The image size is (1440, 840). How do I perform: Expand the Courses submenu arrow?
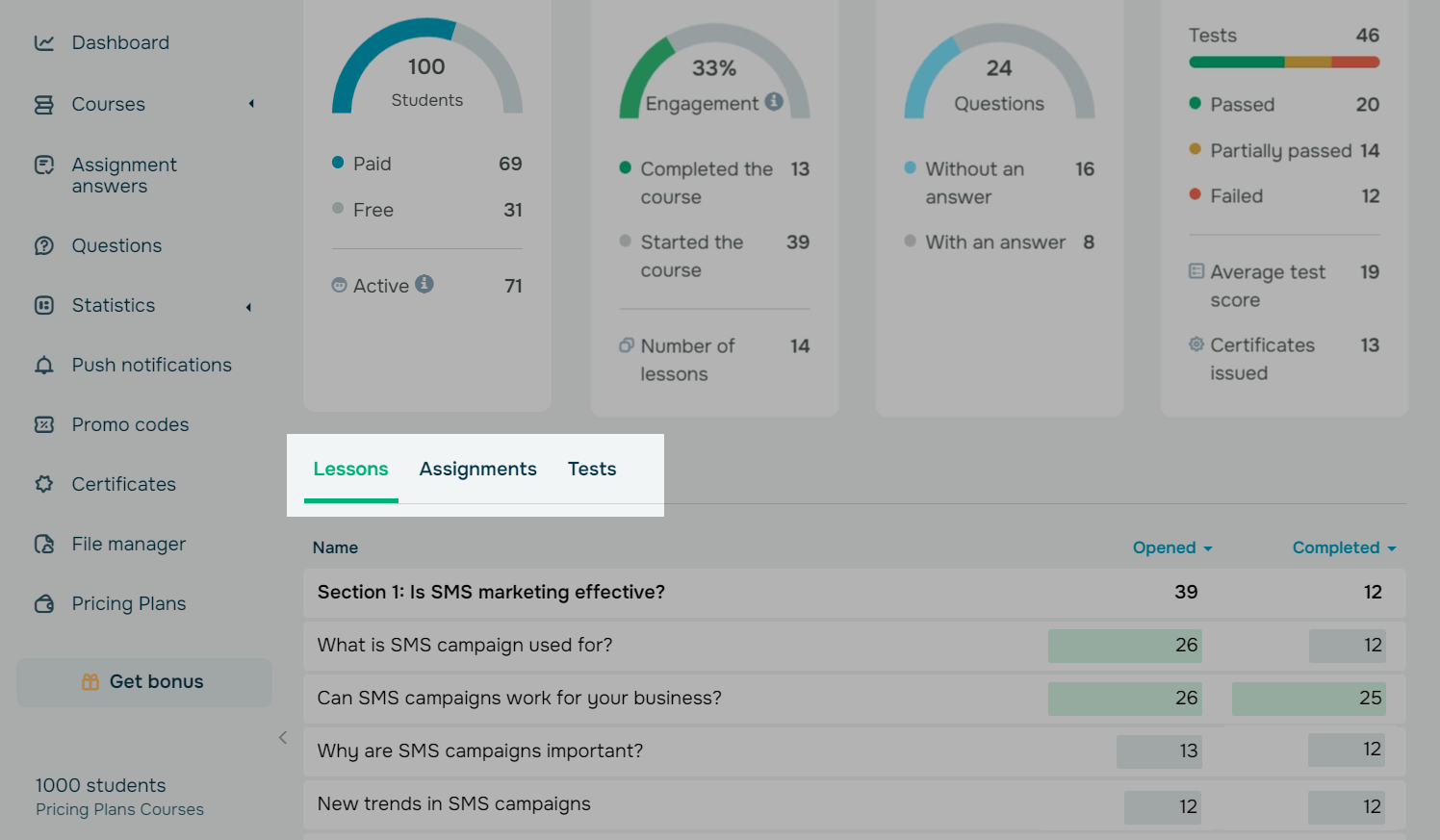point(251,104)
